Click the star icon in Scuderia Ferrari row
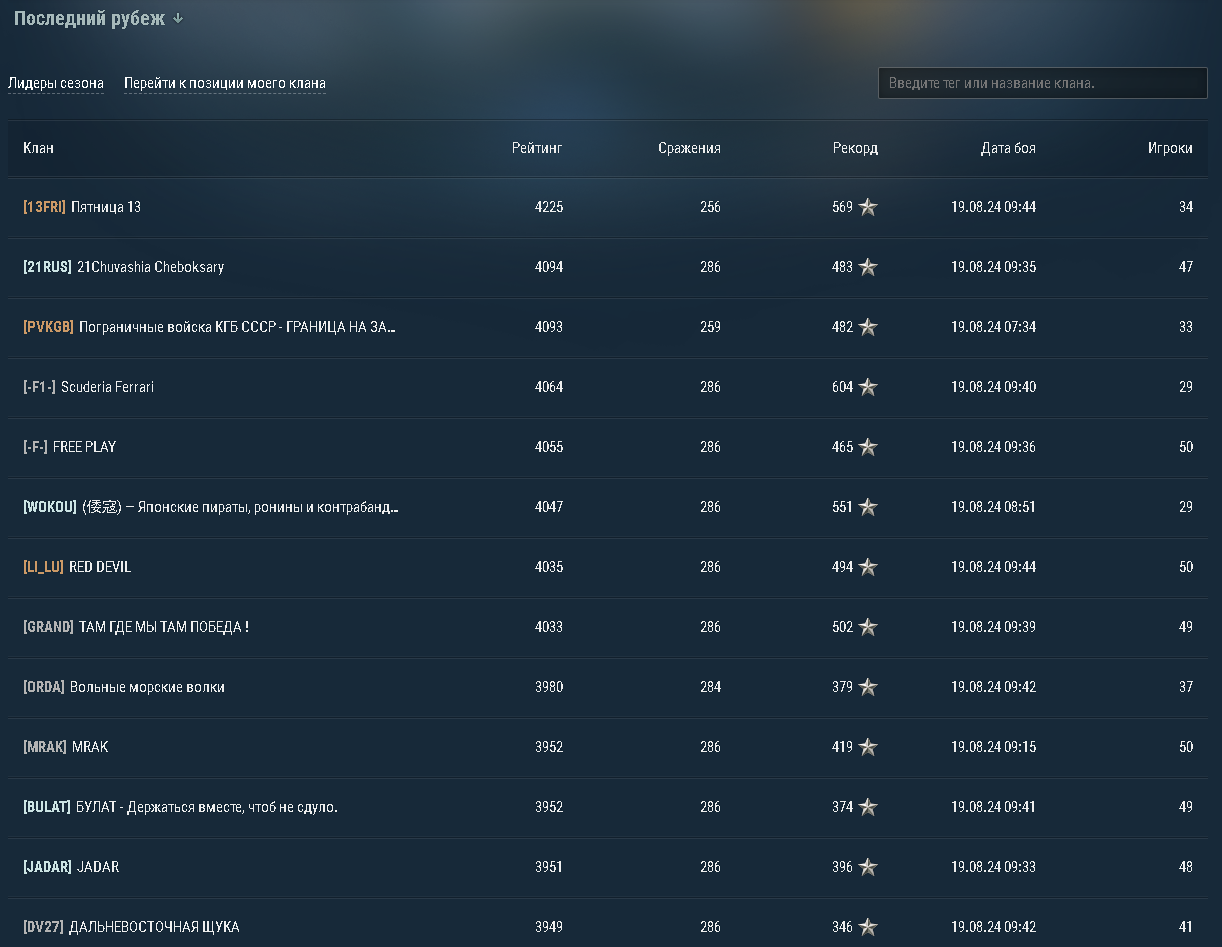Viewport: 1222px width, 947px height. coord(867,387)
